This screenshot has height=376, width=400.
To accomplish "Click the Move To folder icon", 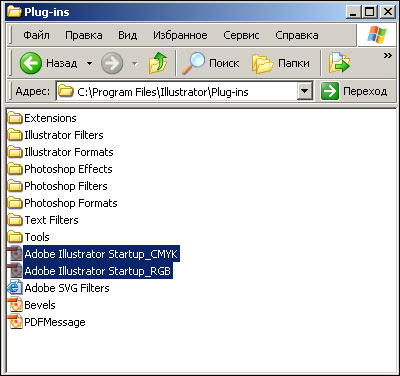I will click(x=339, y=63).
